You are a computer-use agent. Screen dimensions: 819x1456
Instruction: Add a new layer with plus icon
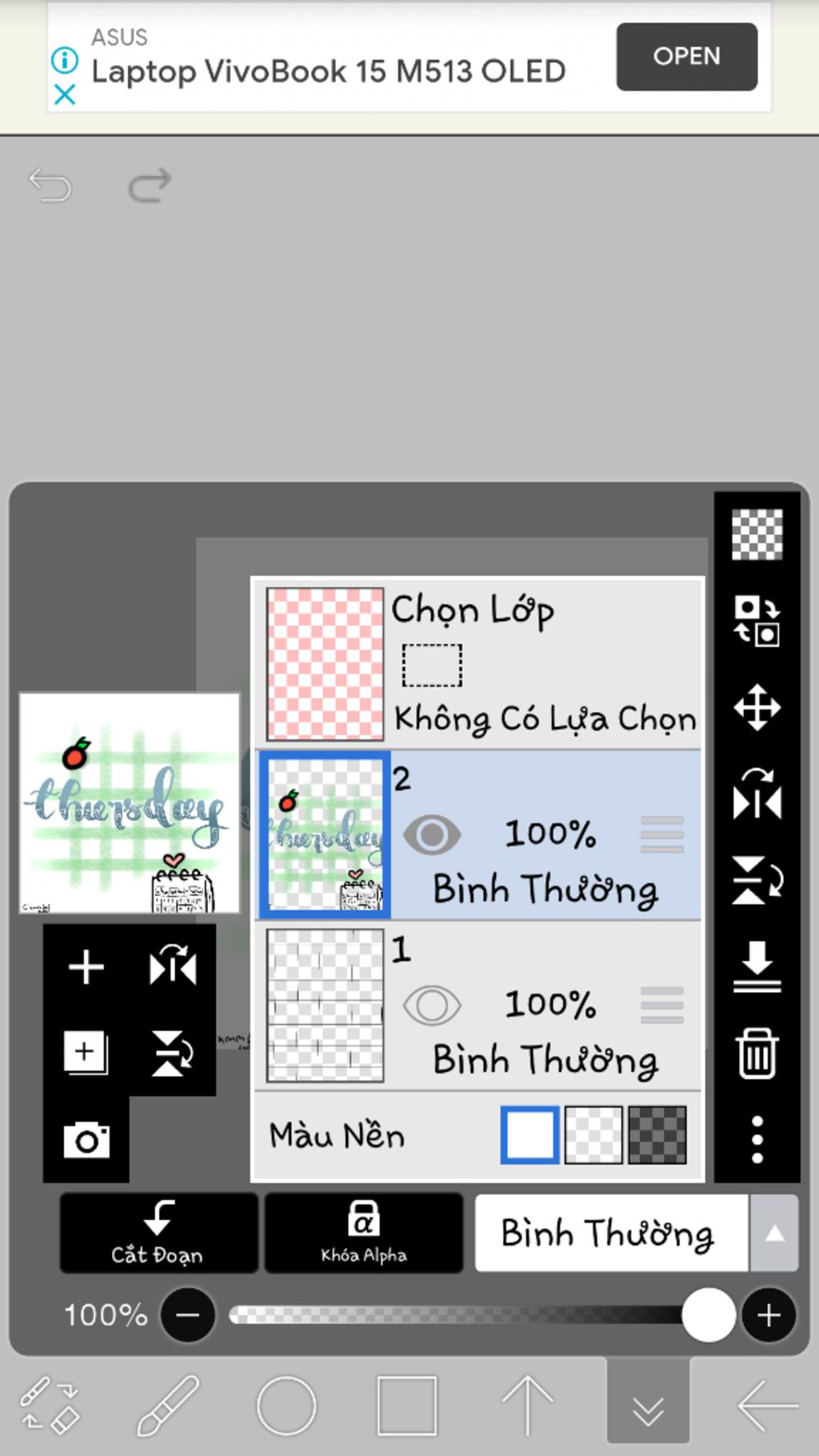(x=86, y=966)
